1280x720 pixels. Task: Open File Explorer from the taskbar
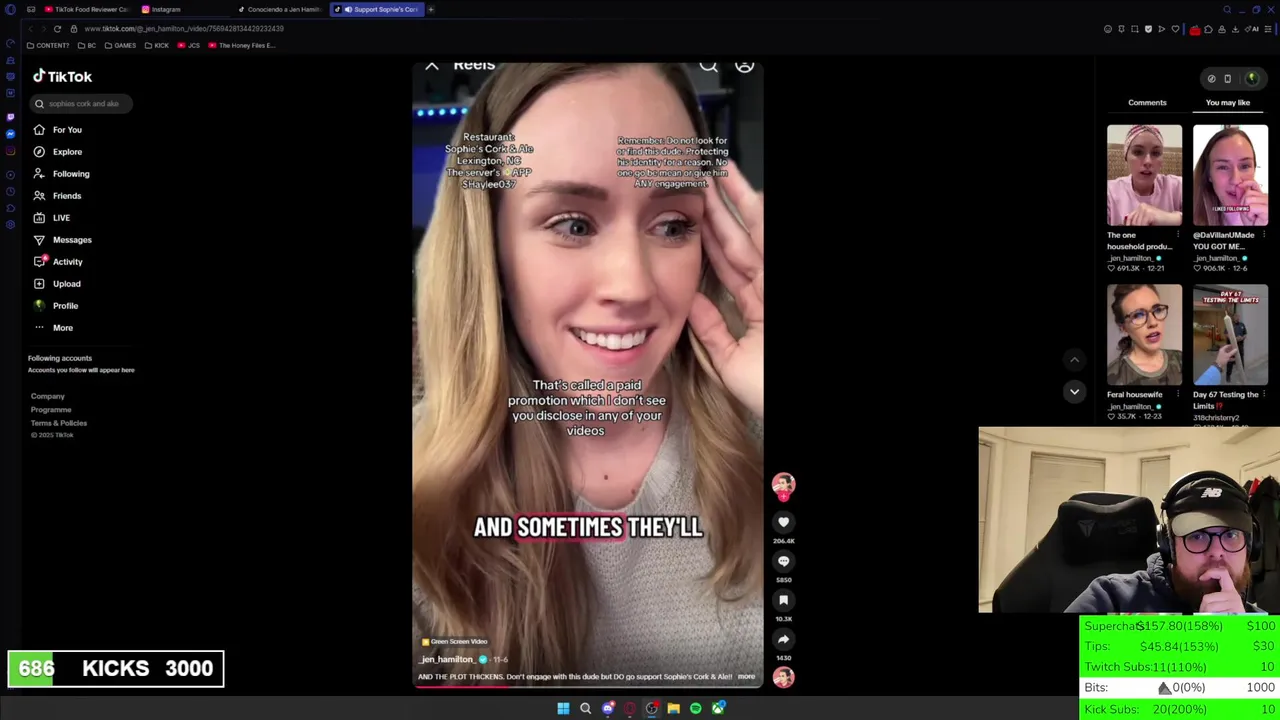(x=673, y=708)
